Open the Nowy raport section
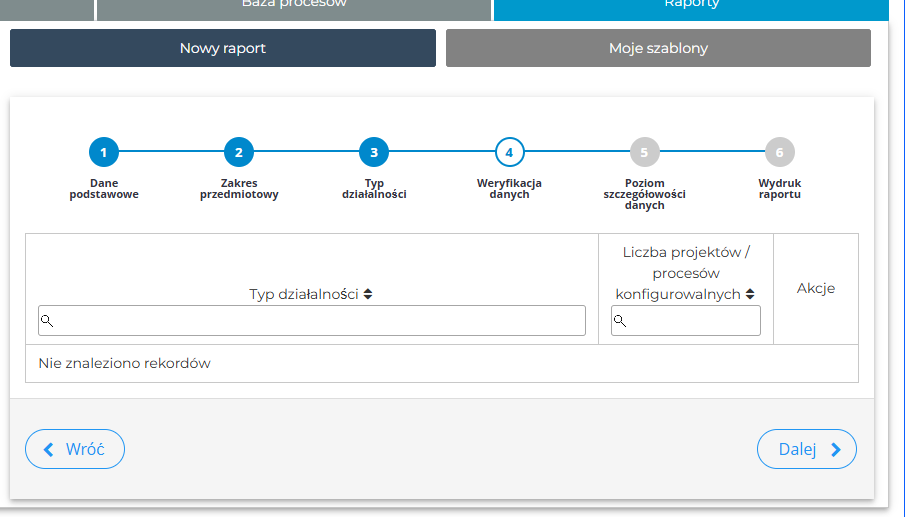The image size is (907, 517). click(x=223, y=48)
